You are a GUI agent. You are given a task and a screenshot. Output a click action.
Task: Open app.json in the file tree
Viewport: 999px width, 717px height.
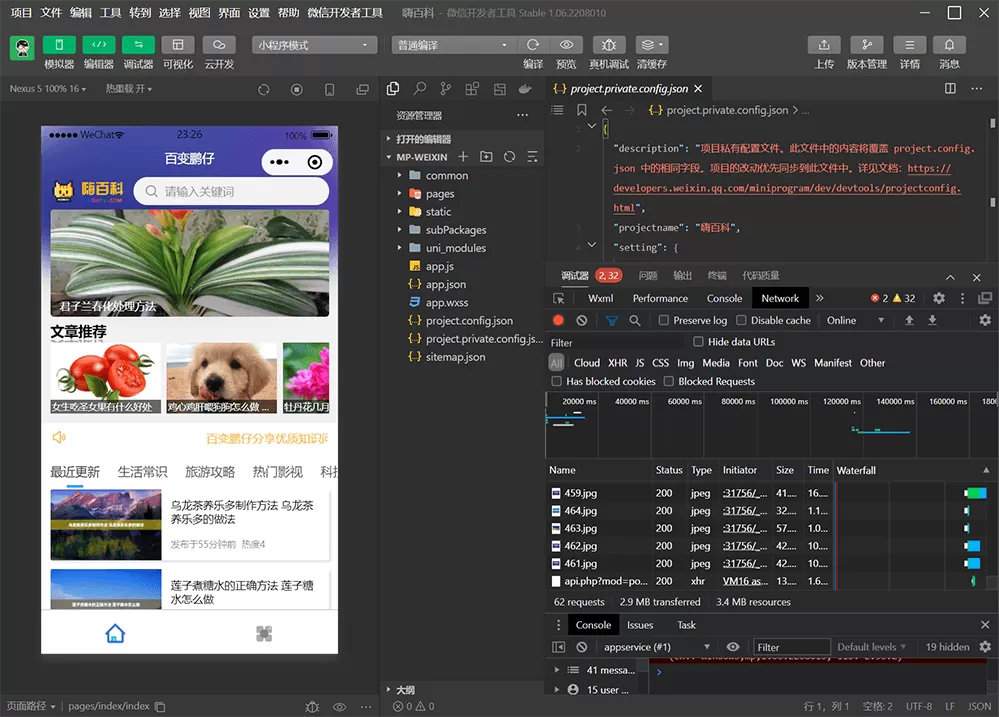[x=445, y=284]
